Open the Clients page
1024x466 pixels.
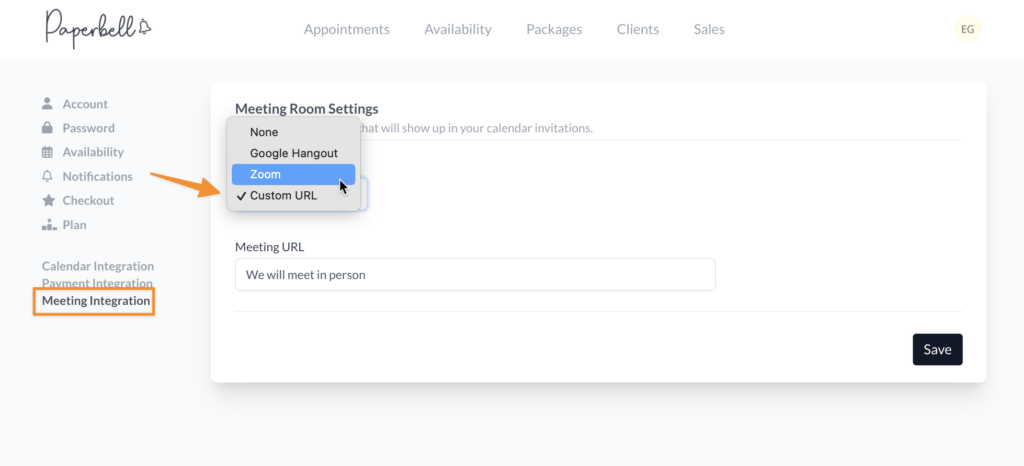pyautogui.click(x=637, y=29)
